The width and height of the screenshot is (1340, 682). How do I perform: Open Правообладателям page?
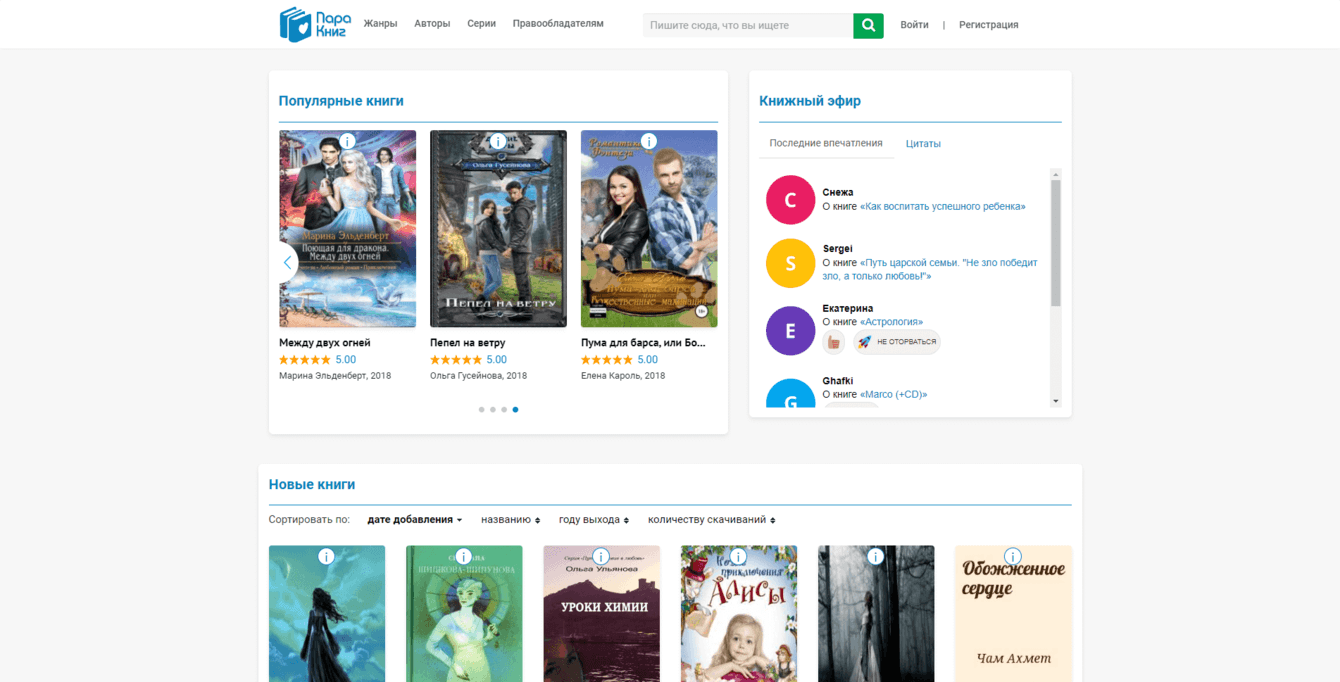click(558, 24)
